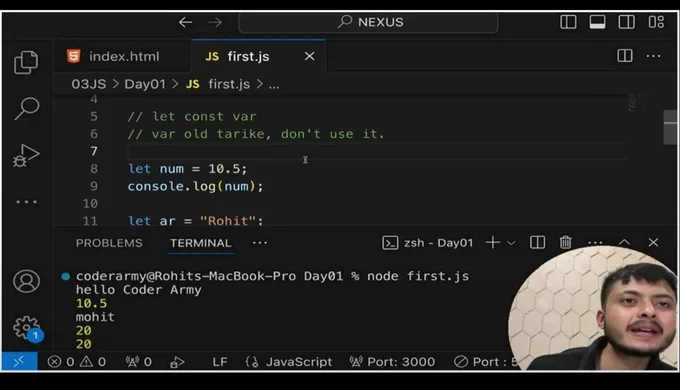
Task: Click the 'console.log(num);' code line
Action: [195, 187]
